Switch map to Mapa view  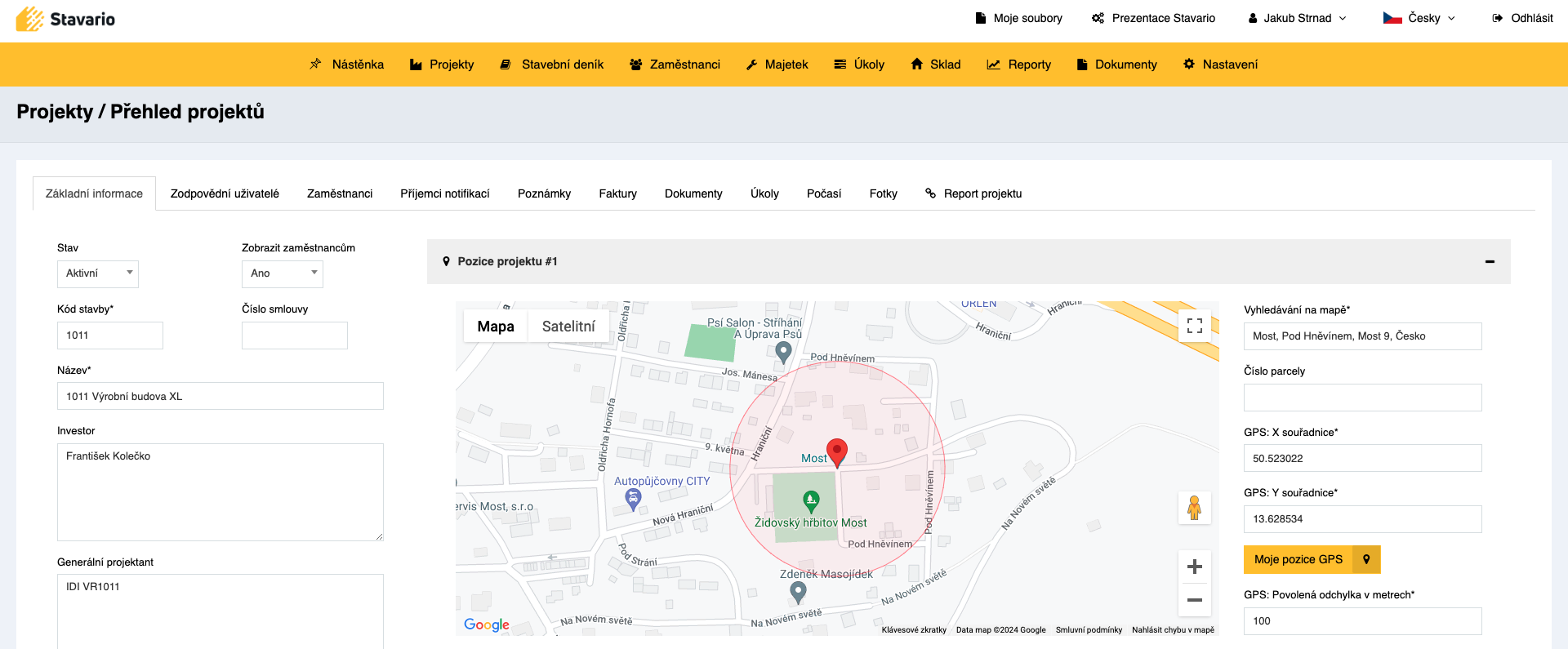pos(496,327)
